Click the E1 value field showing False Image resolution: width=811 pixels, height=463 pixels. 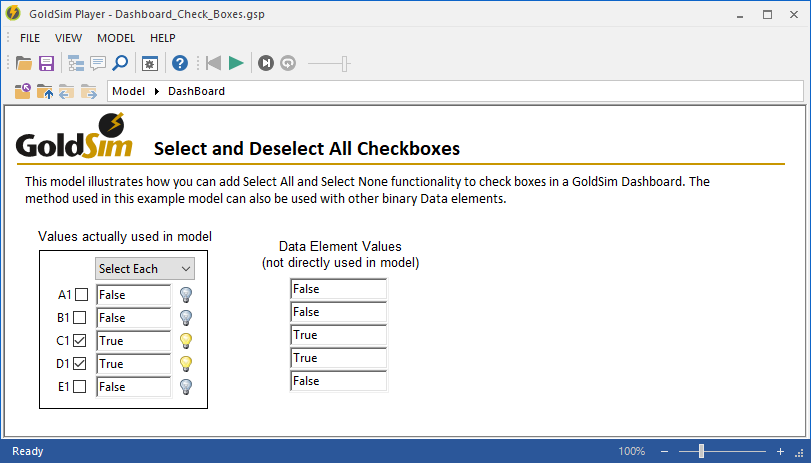[133, 387]
